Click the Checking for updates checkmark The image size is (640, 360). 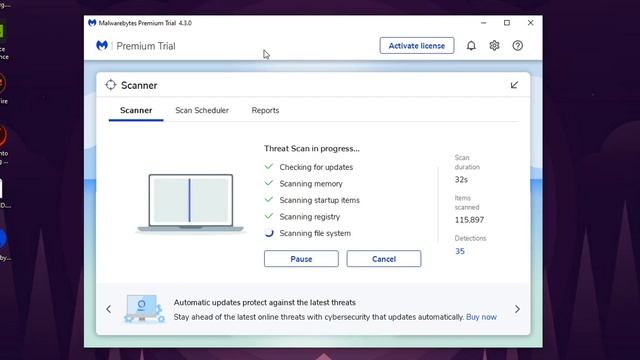269,167
